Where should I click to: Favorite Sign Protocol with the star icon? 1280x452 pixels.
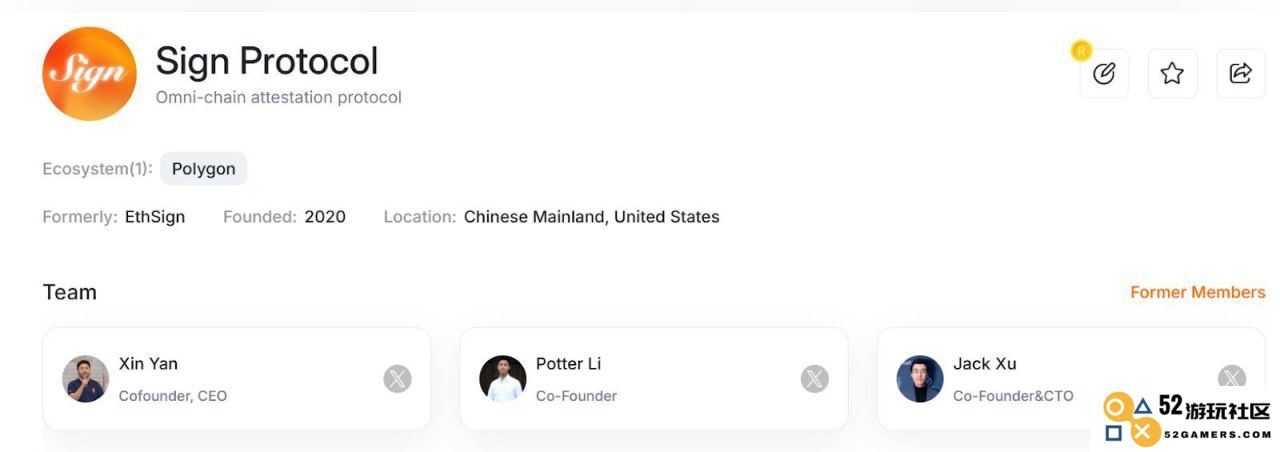coord(1172,73)
